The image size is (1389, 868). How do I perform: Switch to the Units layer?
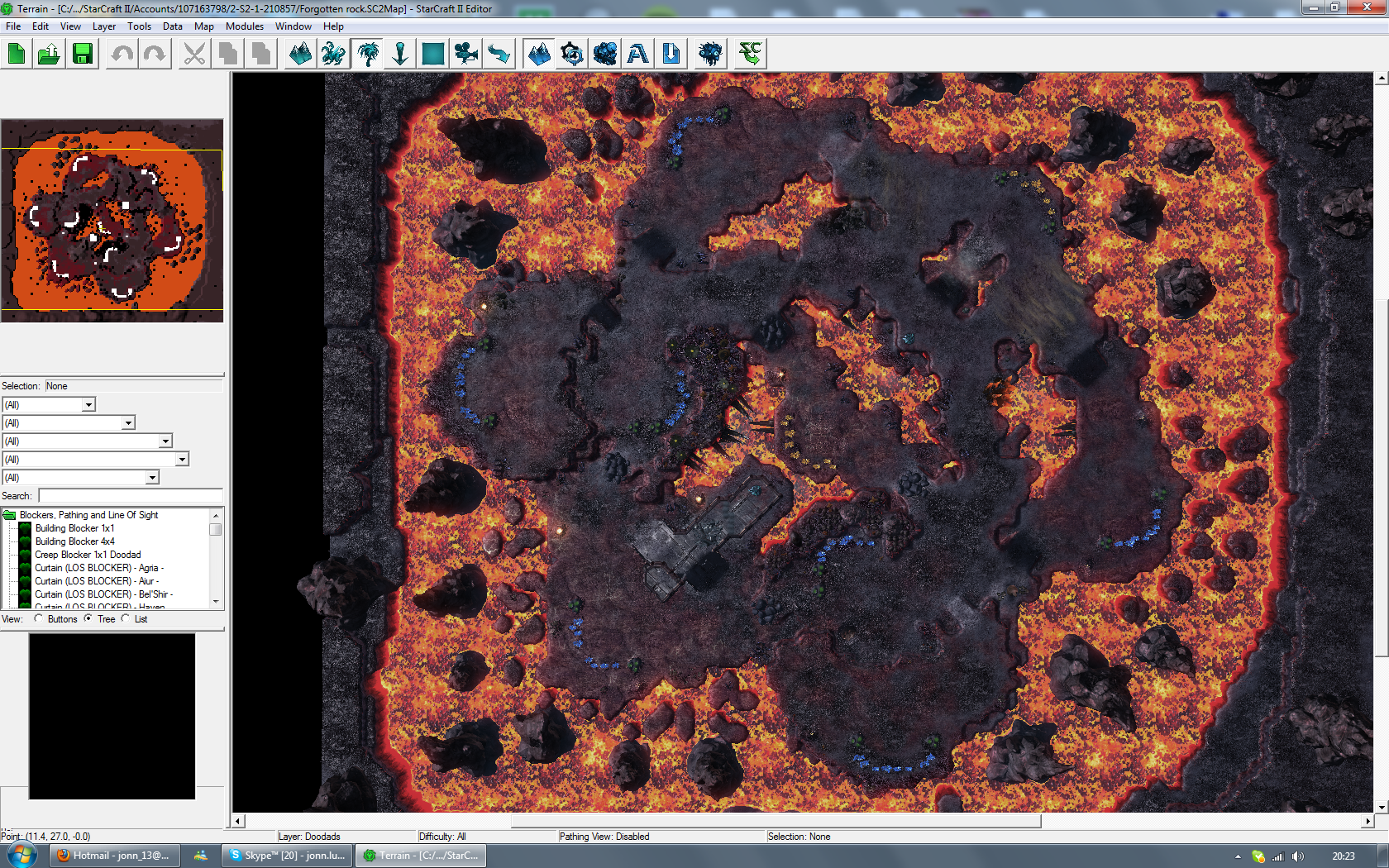coord(334,55)
